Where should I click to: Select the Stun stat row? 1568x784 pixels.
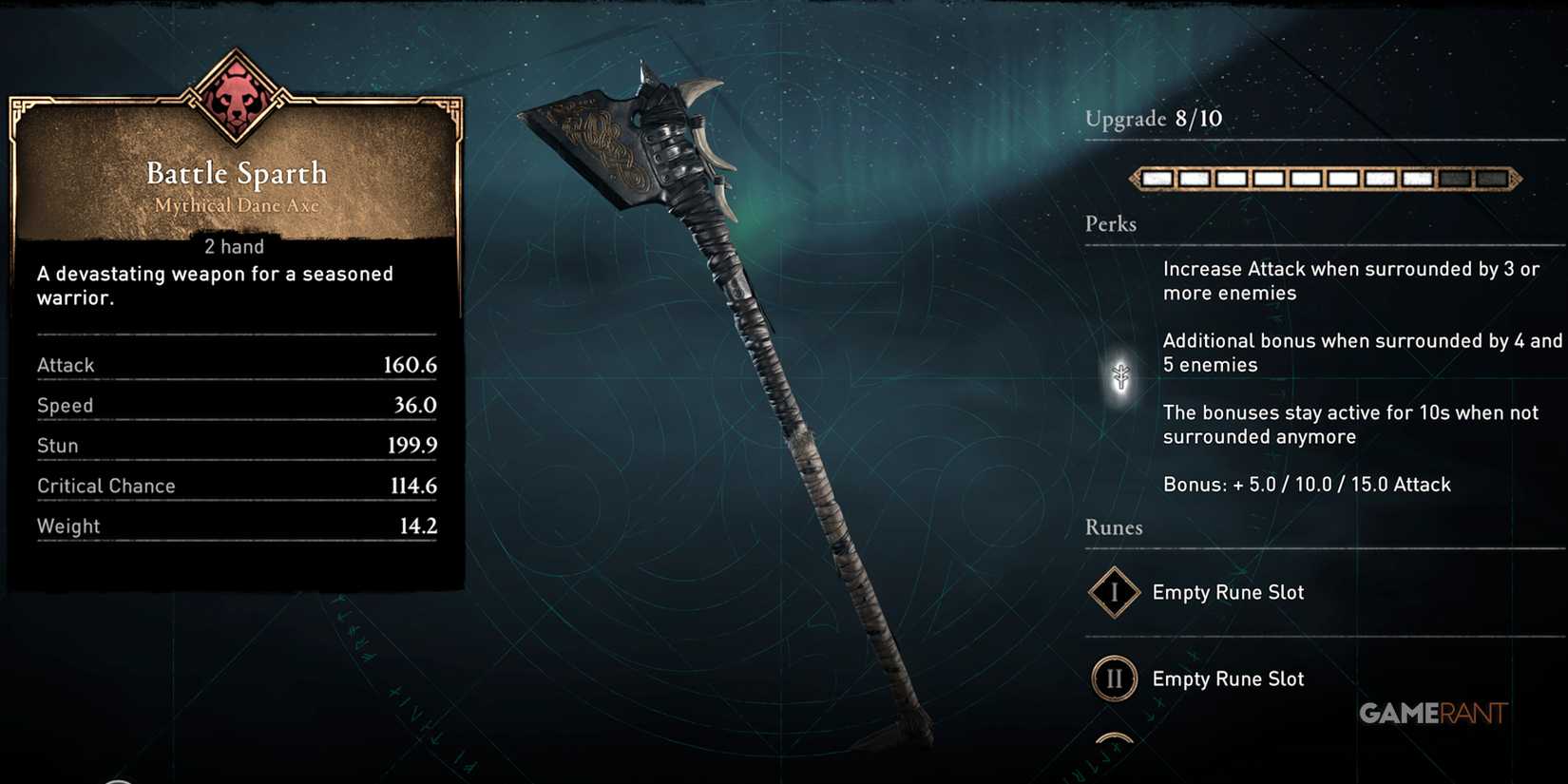[237, 445]
